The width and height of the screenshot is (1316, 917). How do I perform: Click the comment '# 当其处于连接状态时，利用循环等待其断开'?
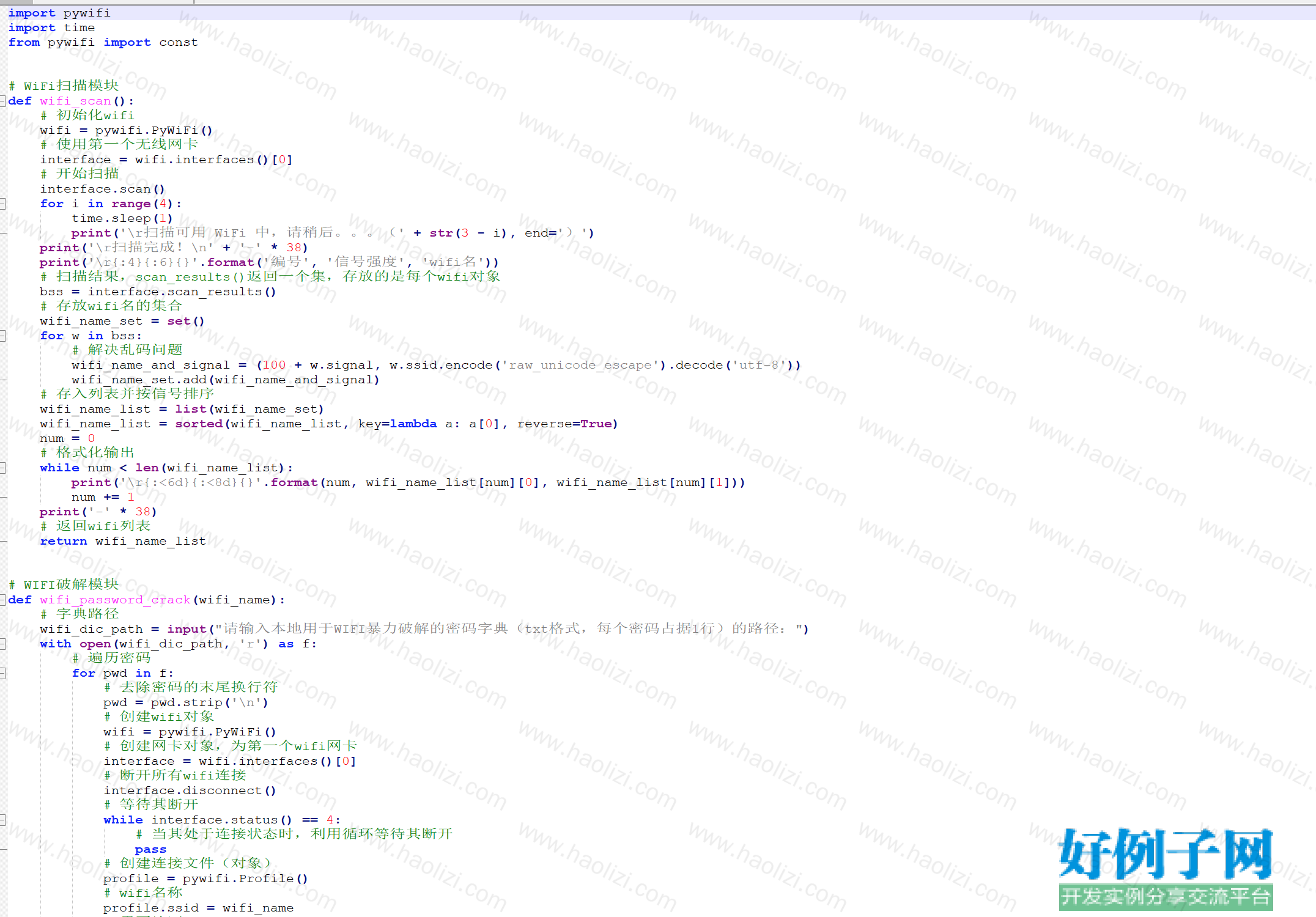pyautogui.click(x=294, y=834)
